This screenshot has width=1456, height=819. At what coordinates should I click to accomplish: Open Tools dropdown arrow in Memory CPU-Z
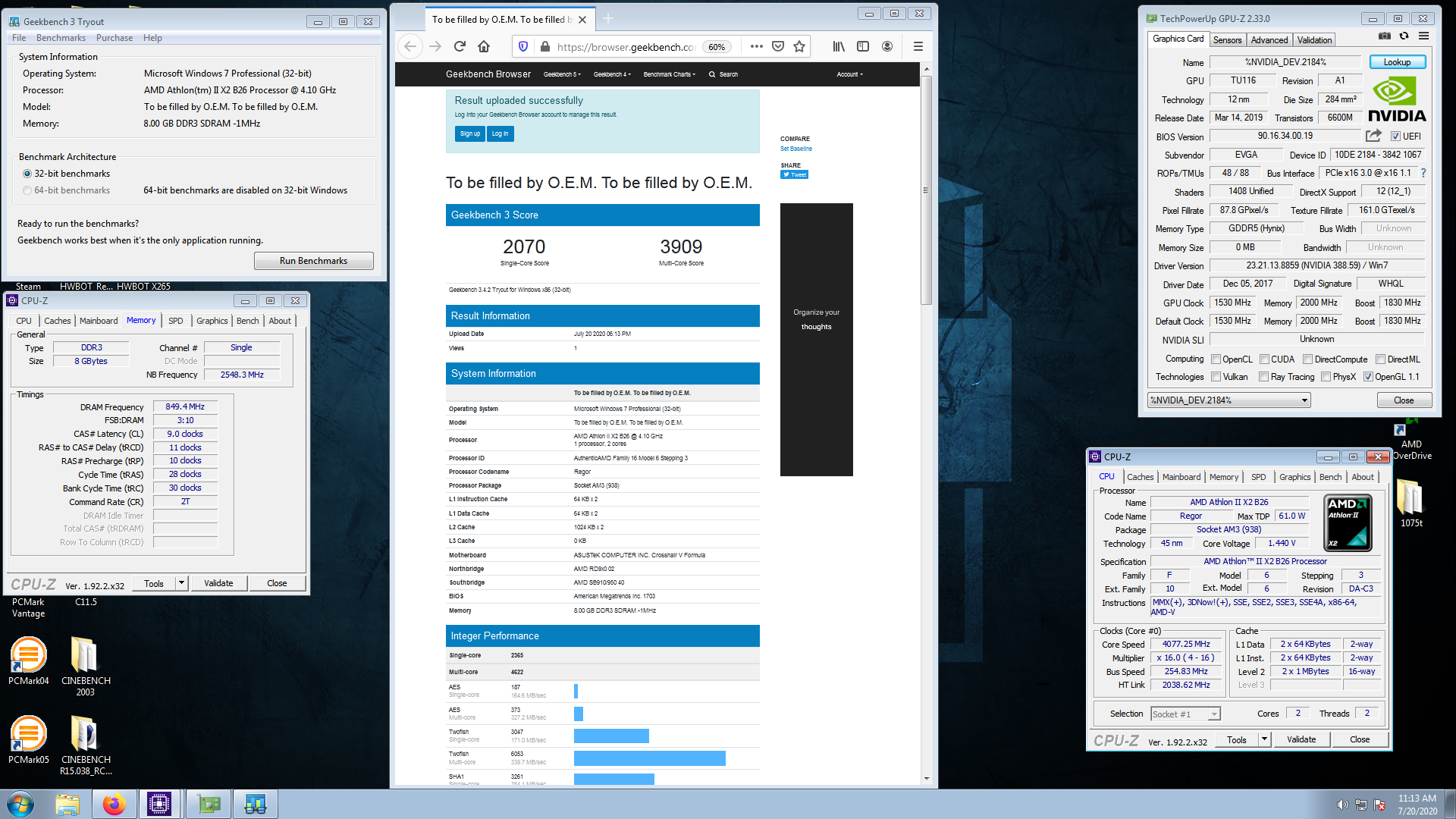coord(181,583)
